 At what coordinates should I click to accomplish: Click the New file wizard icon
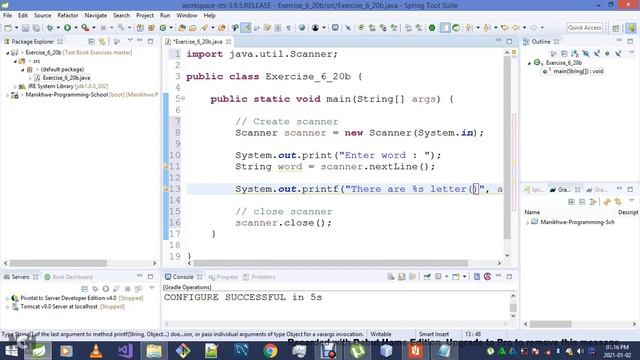click(8, 28)
